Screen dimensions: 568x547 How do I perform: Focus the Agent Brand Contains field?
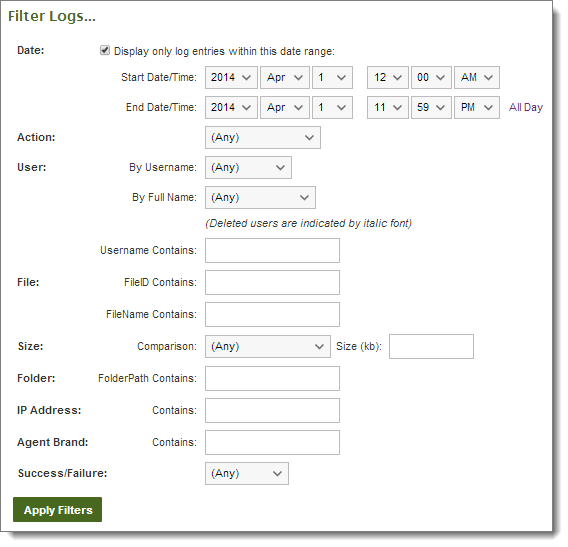[x=272, y=442]
